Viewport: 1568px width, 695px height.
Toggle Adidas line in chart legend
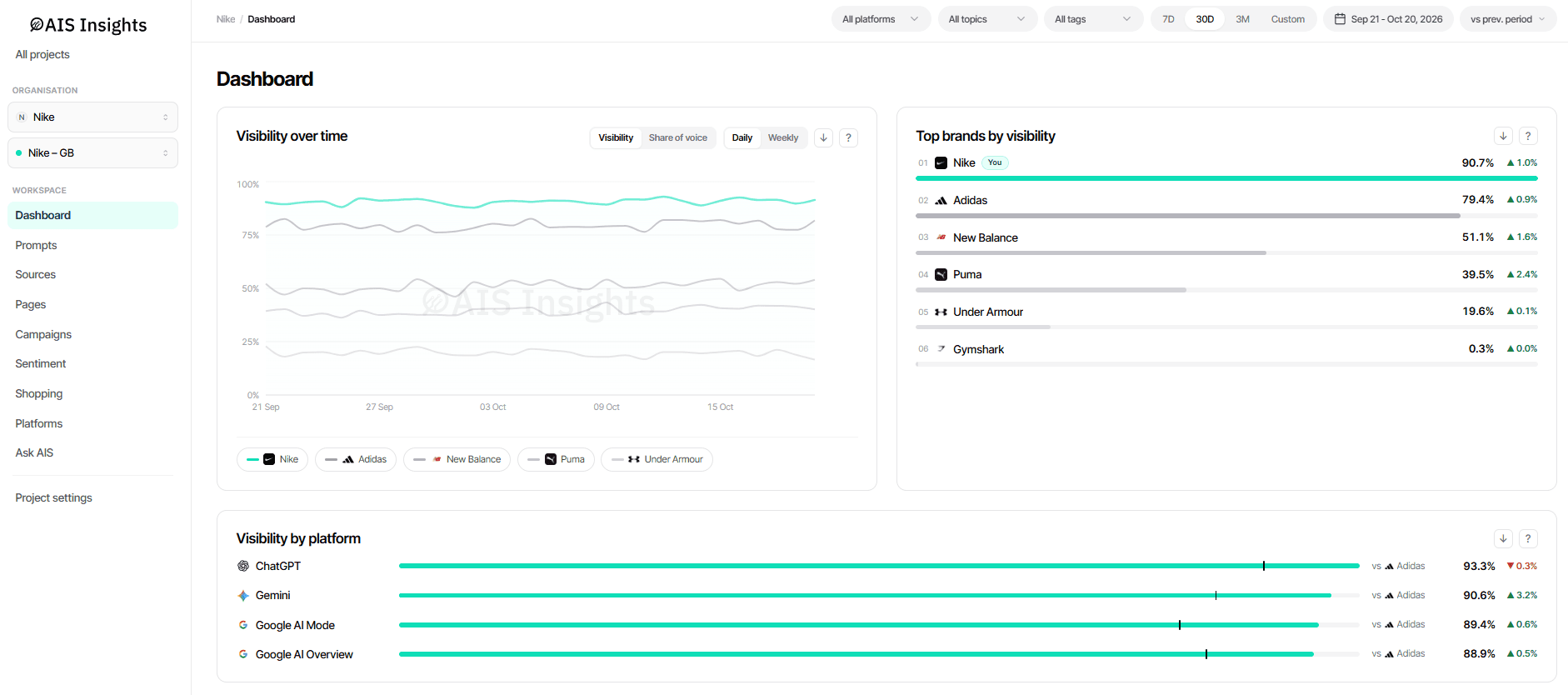tap(356, 459)
